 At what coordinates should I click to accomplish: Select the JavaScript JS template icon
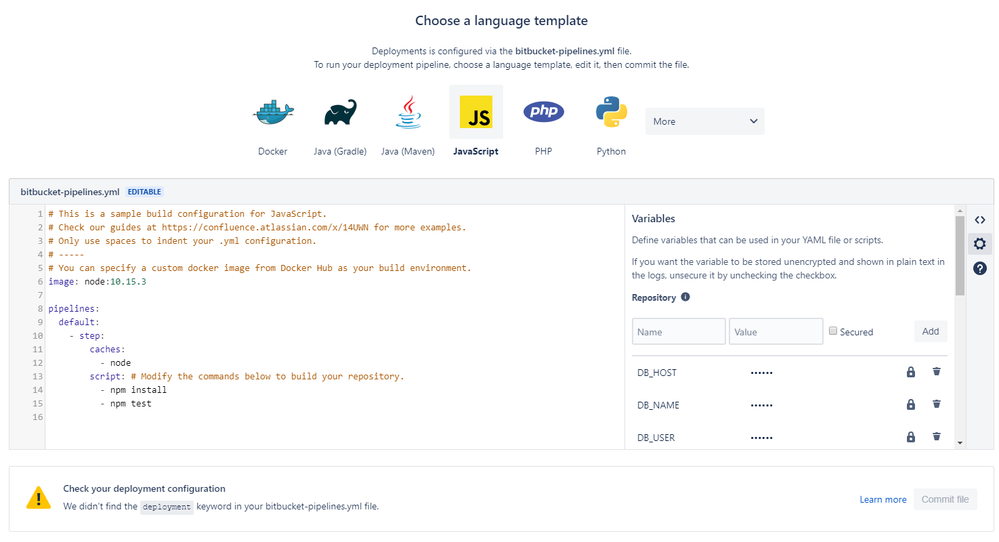pyautogui.click(x=476, y=112)
